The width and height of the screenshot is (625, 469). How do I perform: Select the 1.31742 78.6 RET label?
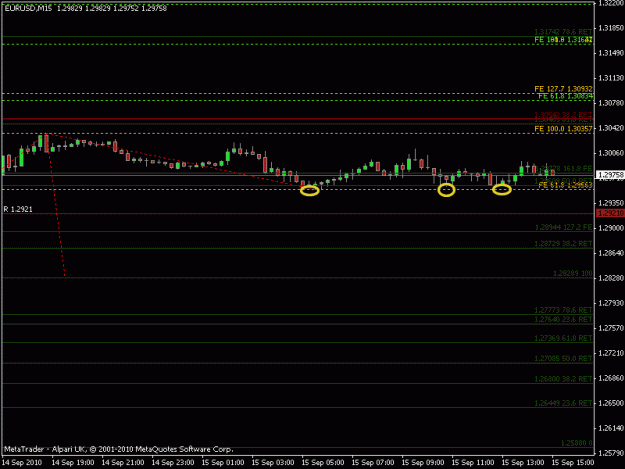(563, 31)
